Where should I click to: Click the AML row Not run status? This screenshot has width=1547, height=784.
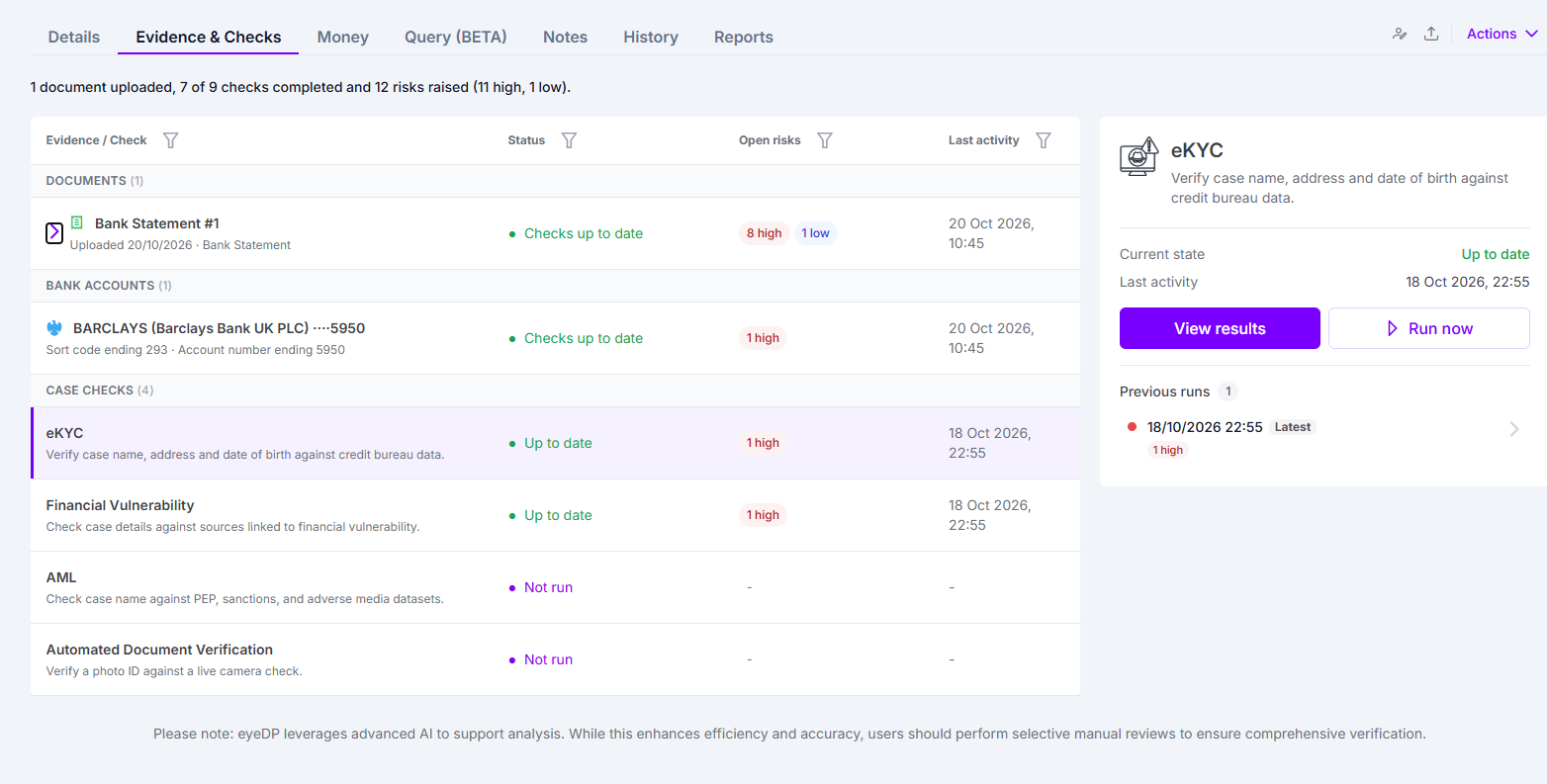541,587
